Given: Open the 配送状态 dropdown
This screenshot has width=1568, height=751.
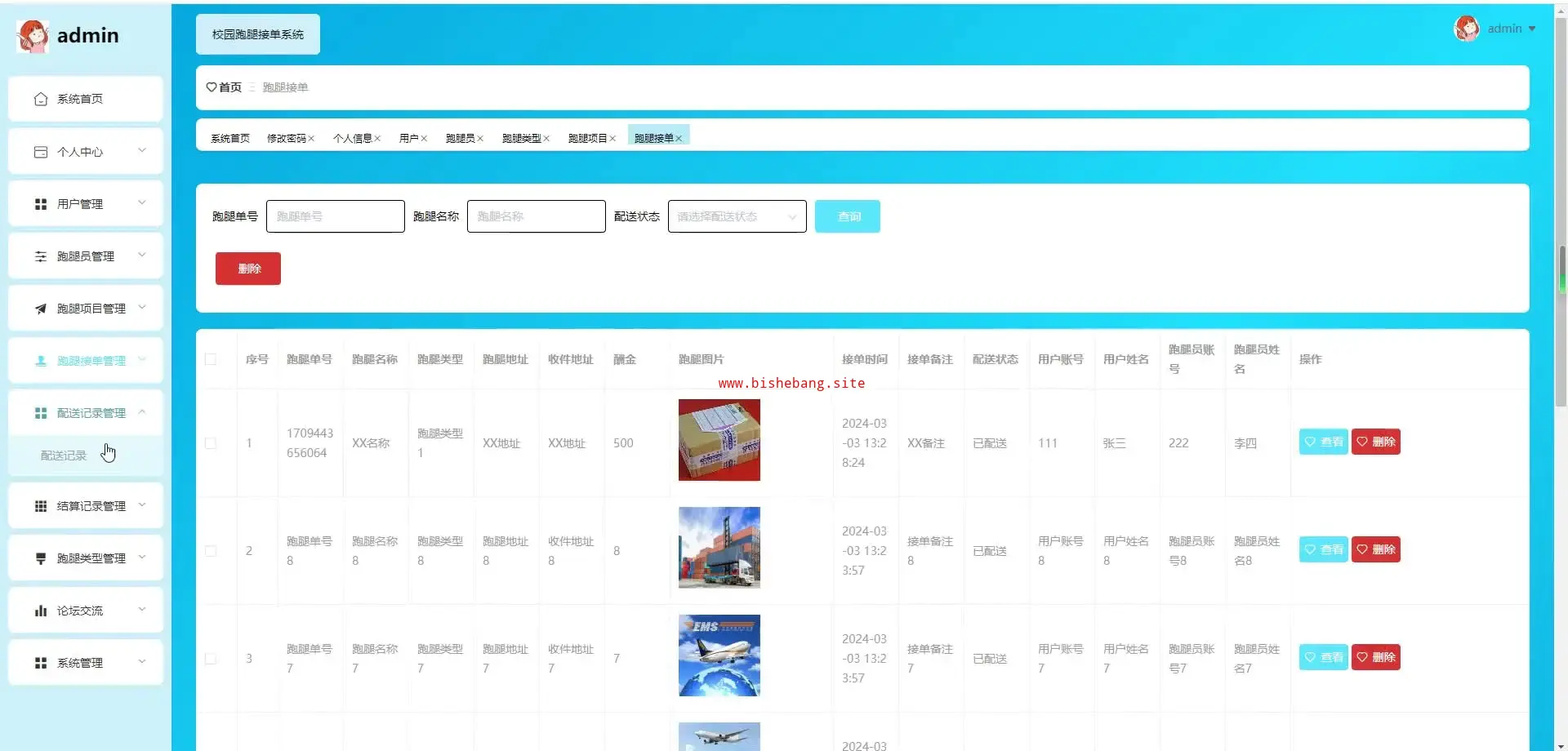Looking at the screenshot, I should pos(737,216).
